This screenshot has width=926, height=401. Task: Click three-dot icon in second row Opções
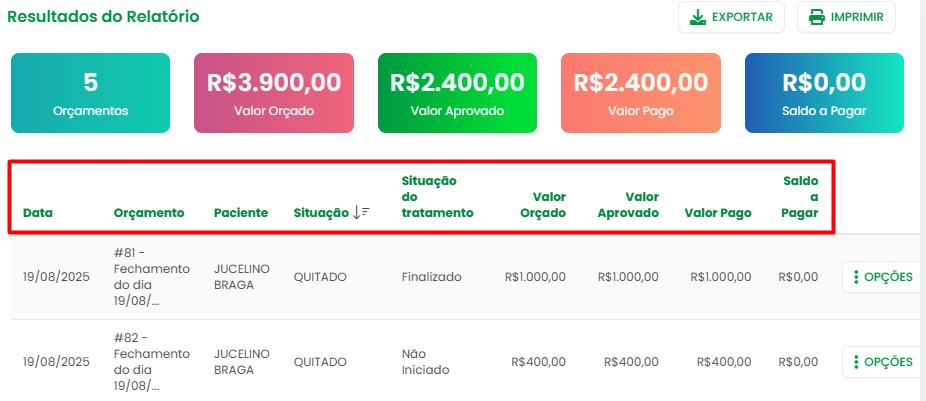pyautogui.click(x=856, y=362)
